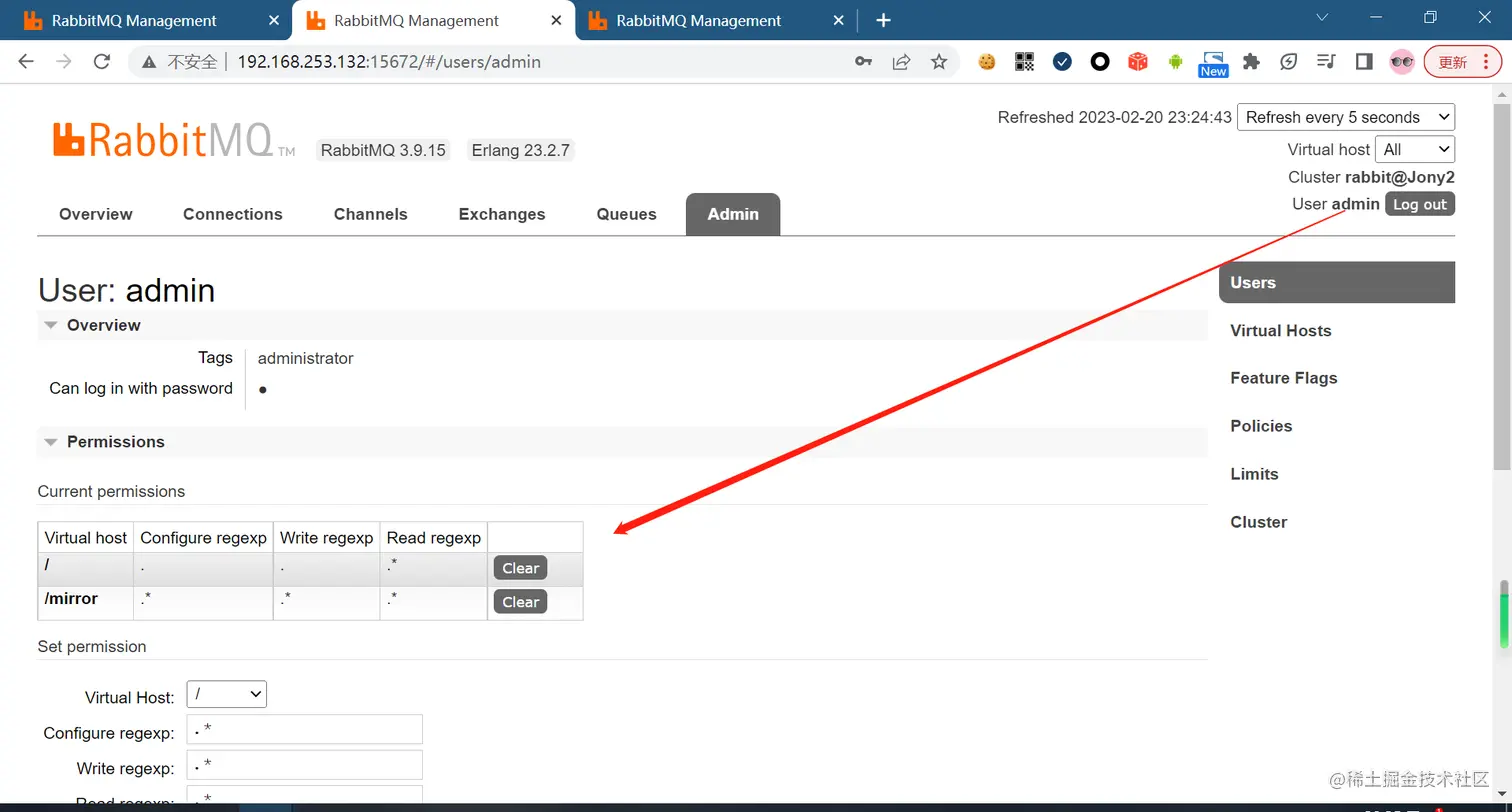Image resolution: width=1512 pixels, height=812 pixels.
Task: Open the lightning leaf extension icon
Action: [x=1289, y=61]
